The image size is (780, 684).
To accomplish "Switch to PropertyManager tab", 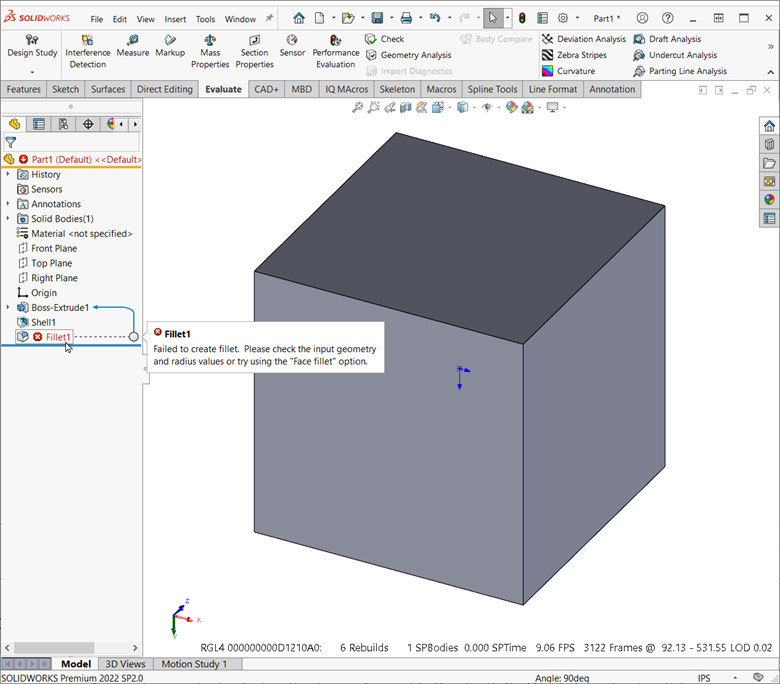I will pyautogui.click(x=38, y=124).
